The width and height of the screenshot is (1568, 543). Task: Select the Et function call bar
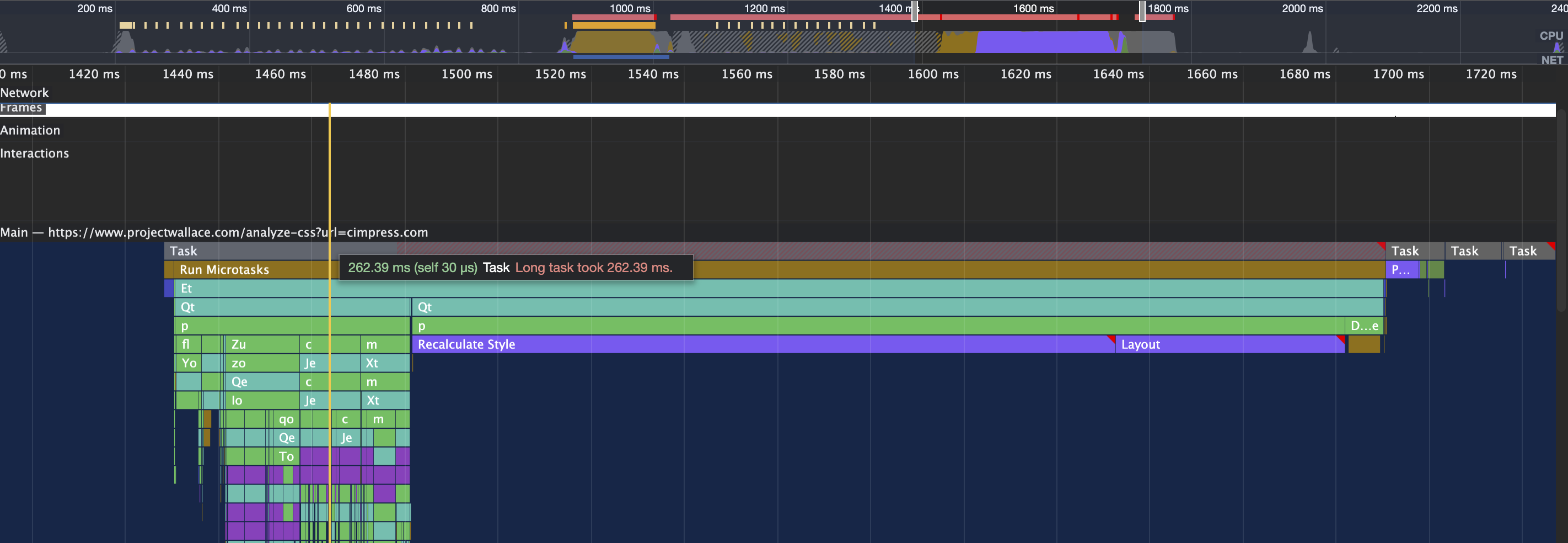(731, 288)
